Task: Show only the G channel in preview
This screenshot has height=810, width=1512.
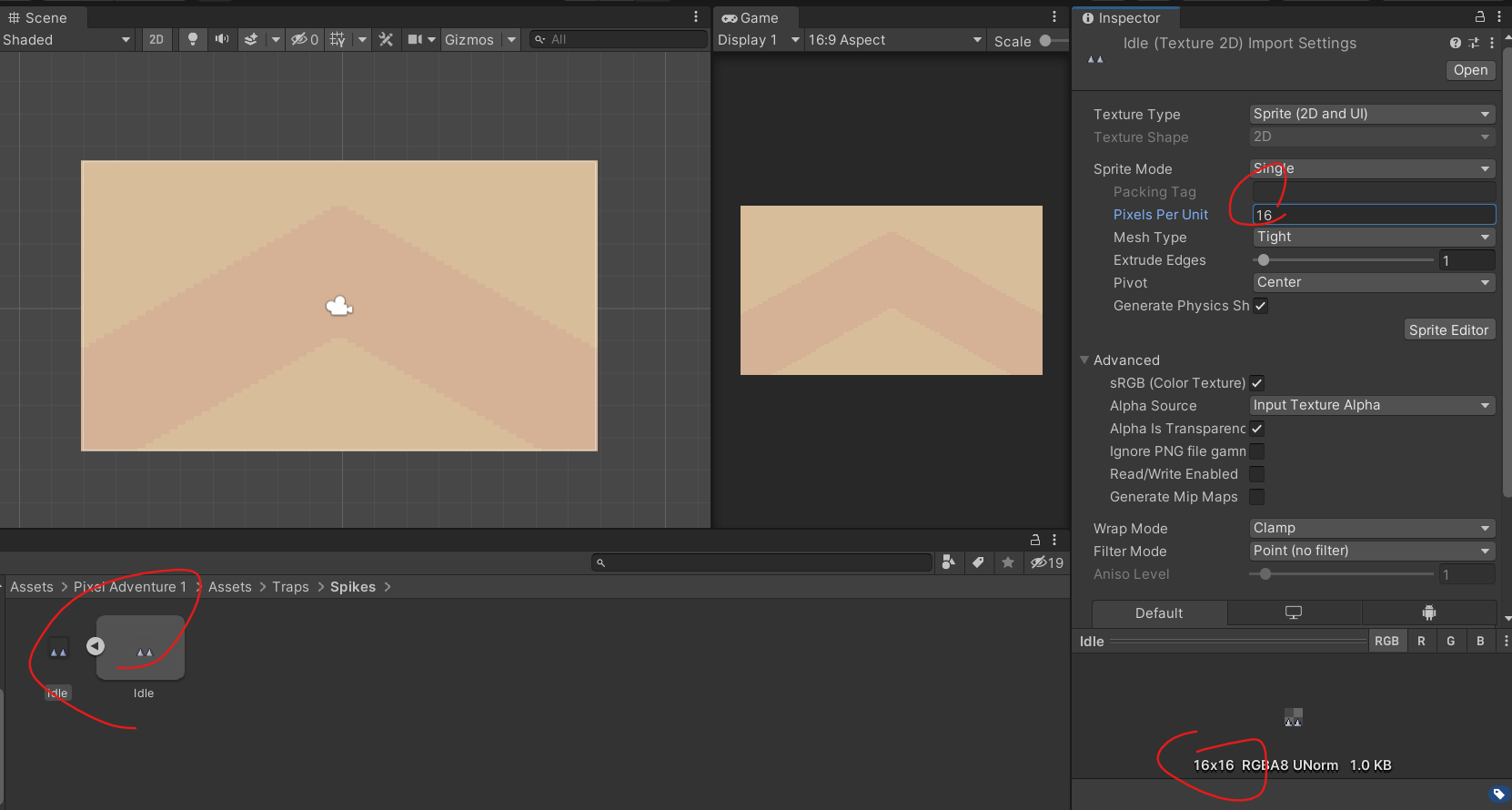Action: click(1451, 641)
